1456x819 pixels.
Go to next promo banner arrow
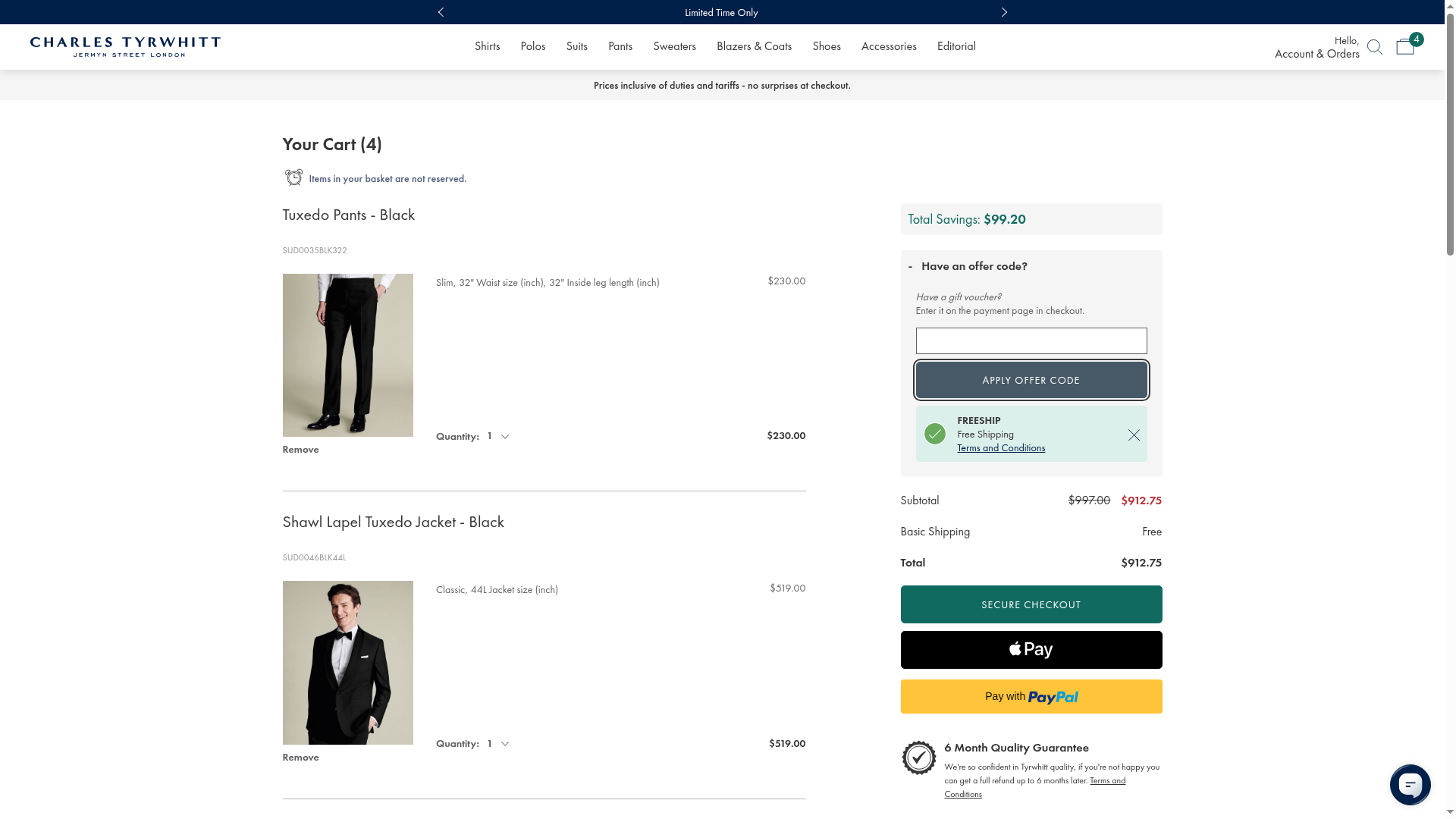coord(1004,12)
